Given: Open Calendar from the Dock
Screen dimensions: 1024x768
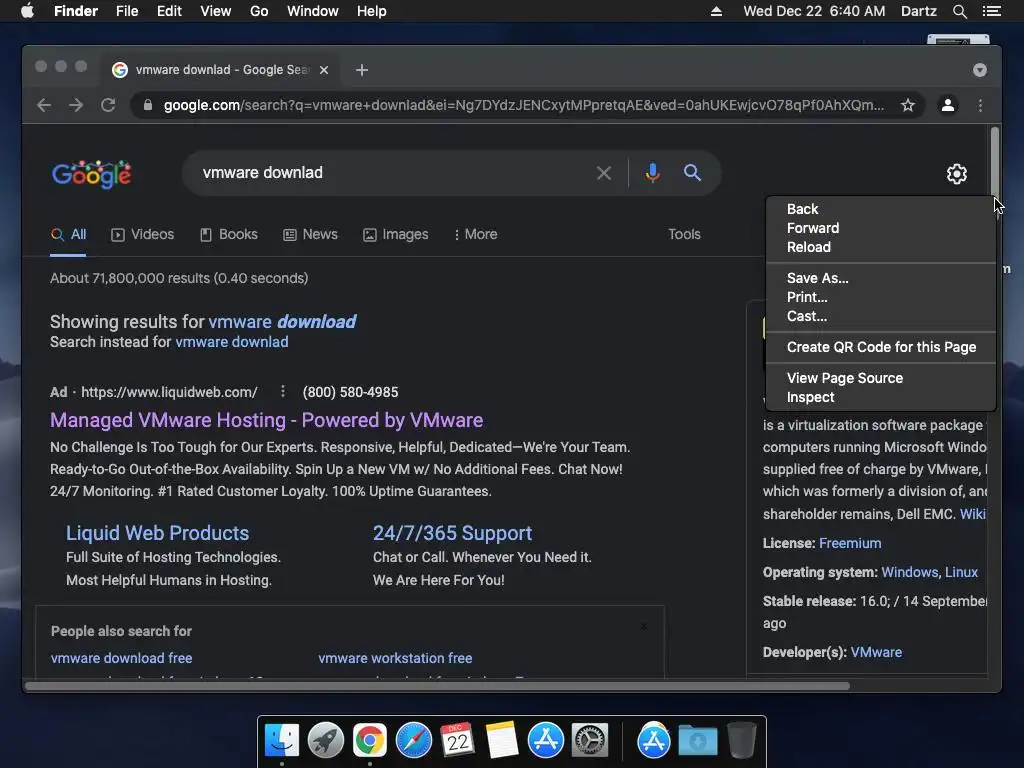Looking at the screenshot, I should coord(457,741).
